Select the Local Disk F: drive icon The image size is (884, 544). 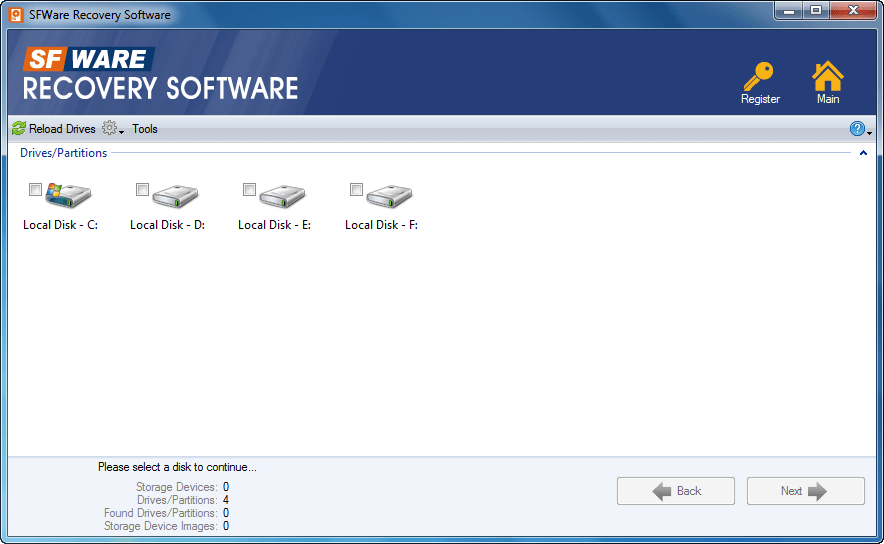tap(389, 196)
